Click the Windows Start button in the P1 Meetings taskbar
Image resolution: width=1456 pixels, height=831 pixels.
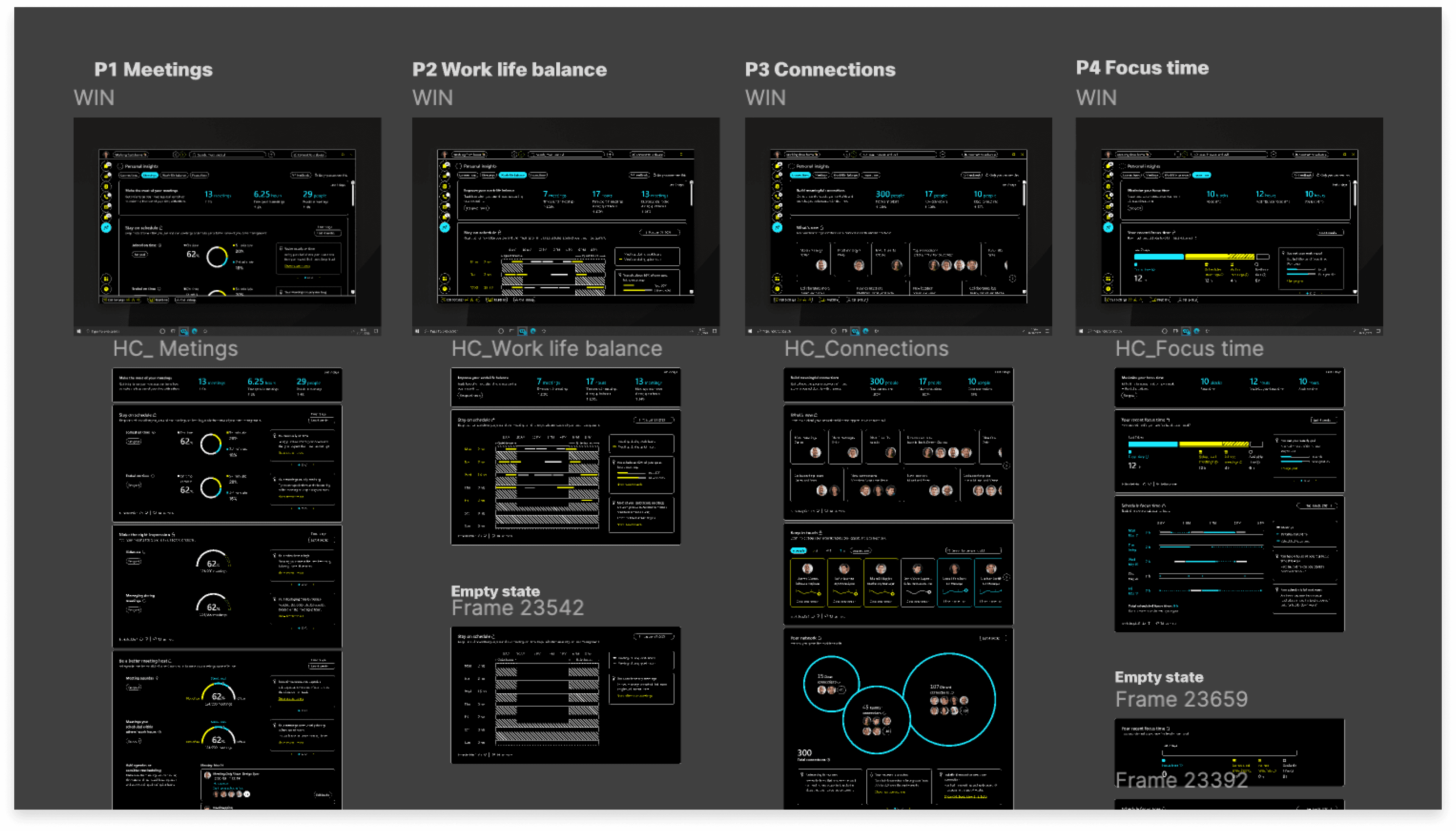(79, 331)
